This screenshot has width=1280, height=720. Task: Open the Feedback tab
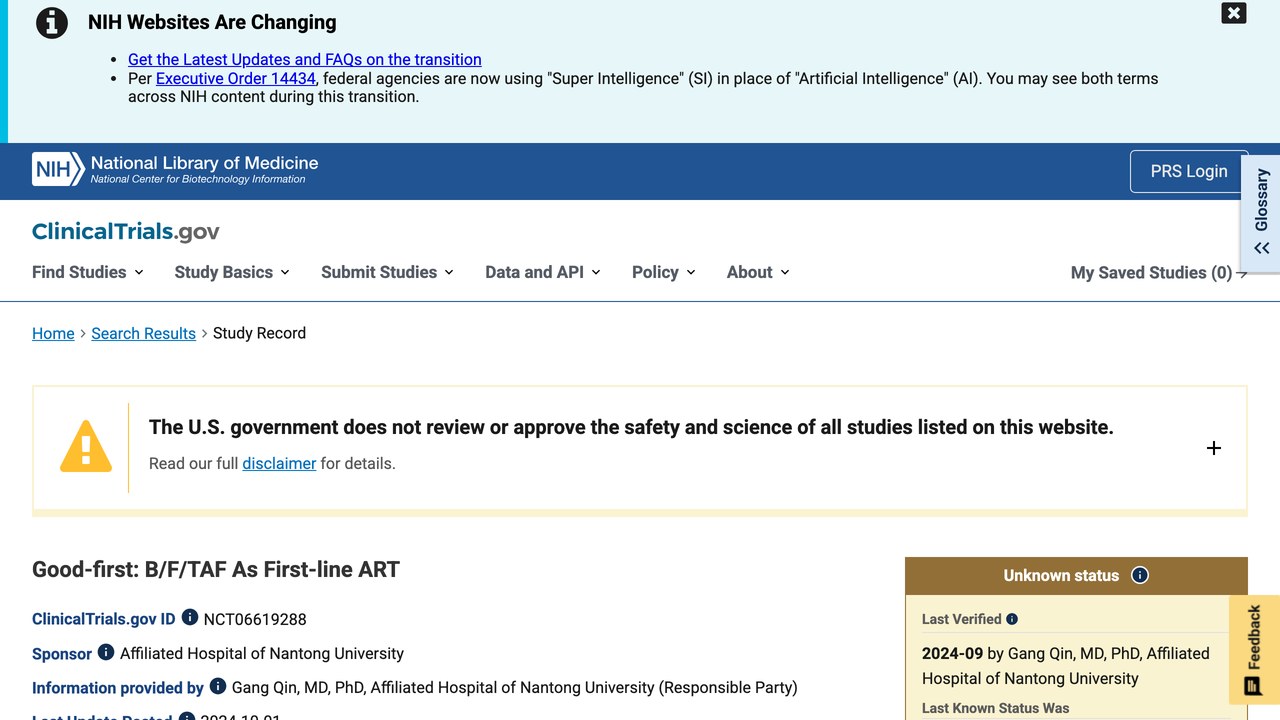pyautogui.click(x=1254, y=650)
